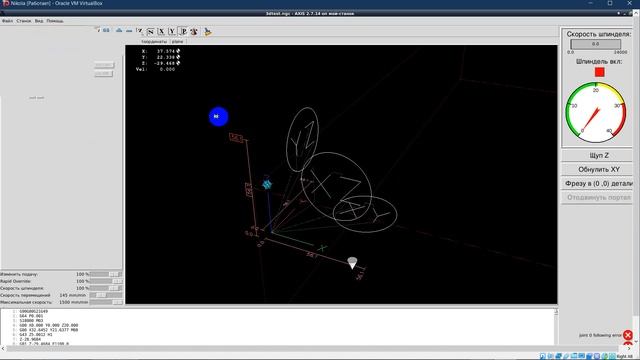
Task: Click the cone tool marker in preview
Action: pyautogui.click(x=352, y=262)
